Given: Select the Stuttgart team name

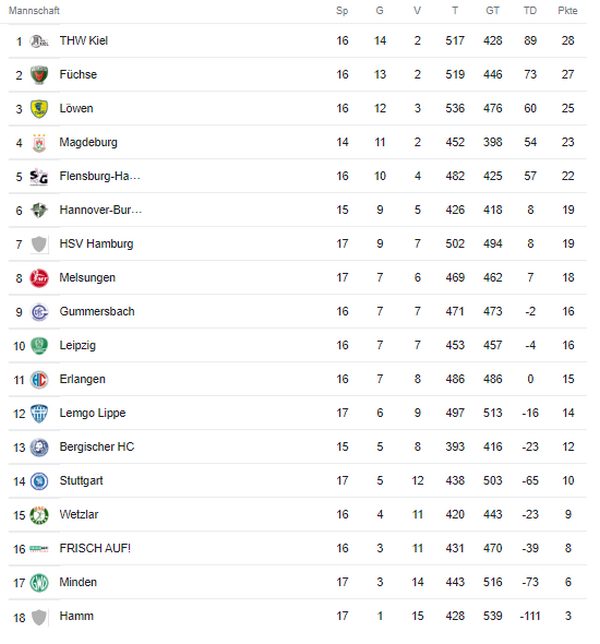Looking at the screenshot, I should coord(81,481).
